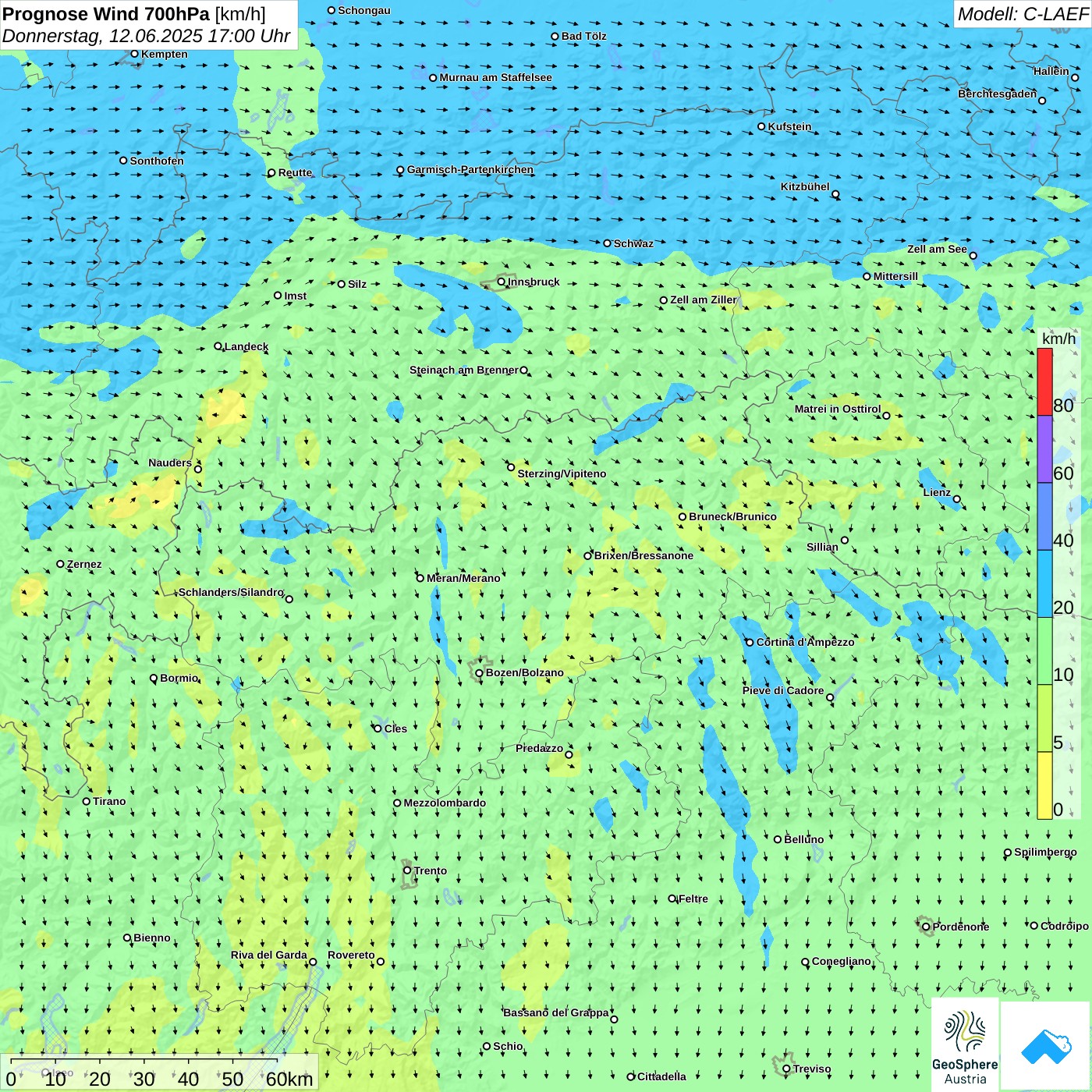Click the 'Kufstein' label
Viewport: 1092px width, 1092px height.
click(790, 126)
